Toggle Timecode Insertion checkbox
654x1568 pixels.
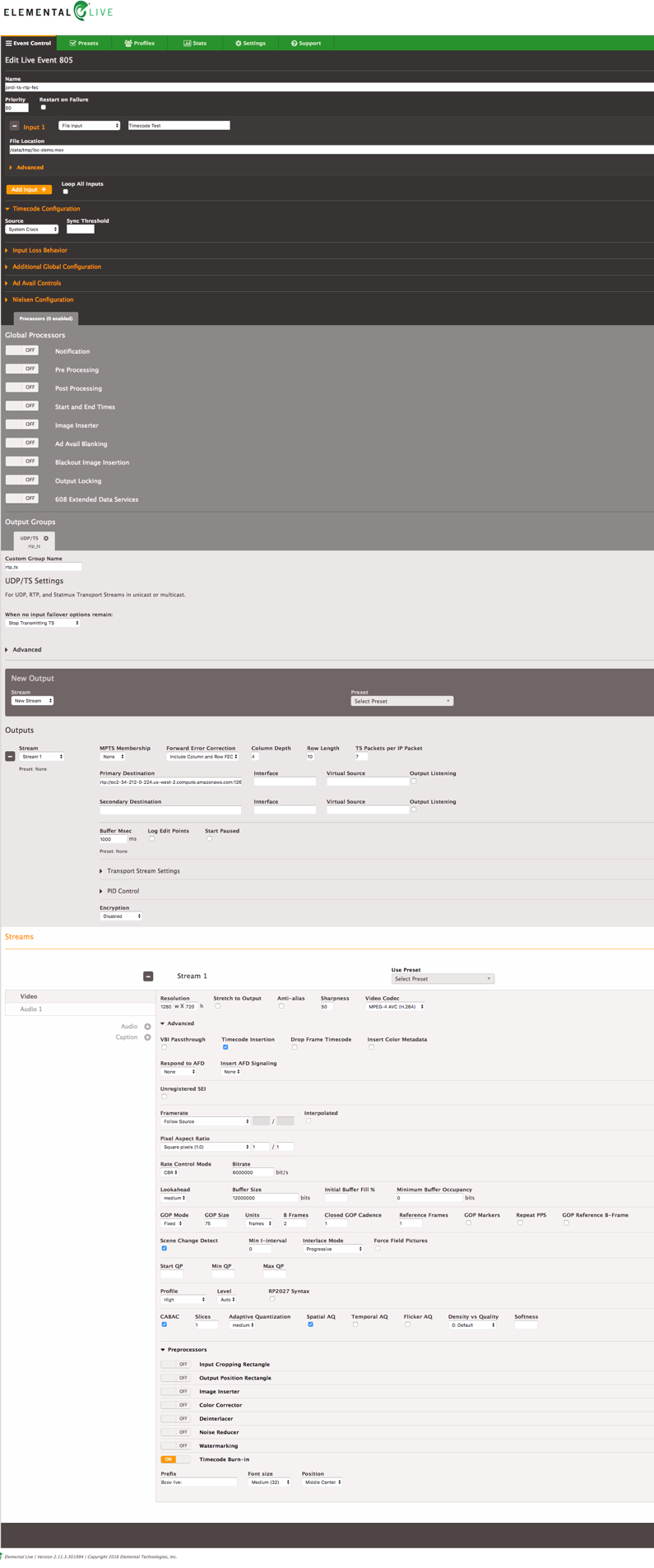pyautogui.click(x=225, y=1047)
